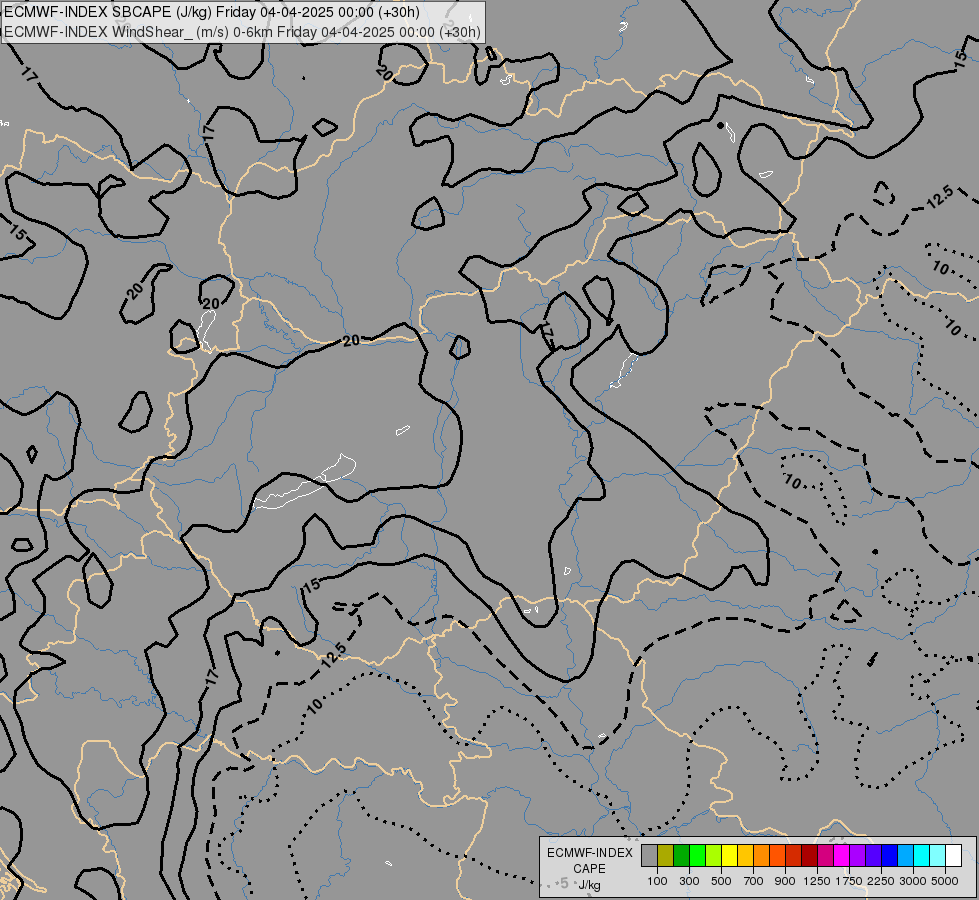
Task: Select the olive swatch in the CAPE legend
Action: (666, 856)
